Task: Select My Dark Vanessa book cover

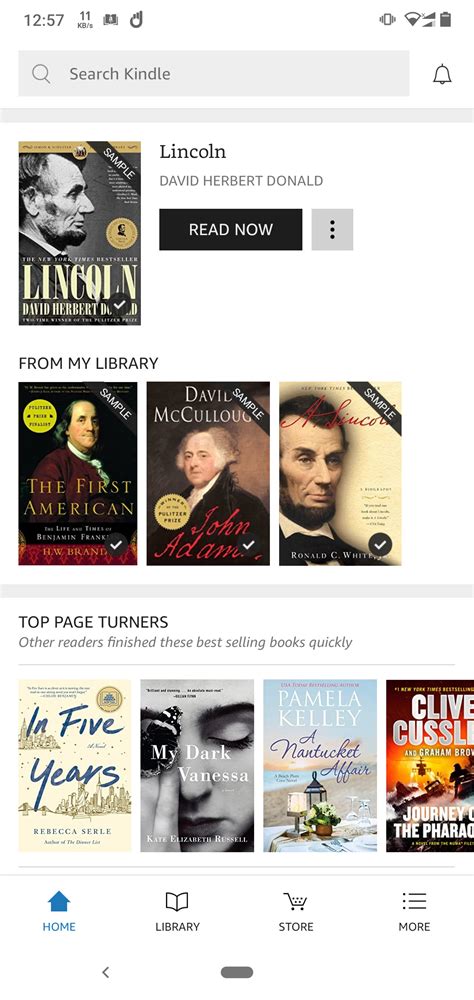Action: [197, 765]
